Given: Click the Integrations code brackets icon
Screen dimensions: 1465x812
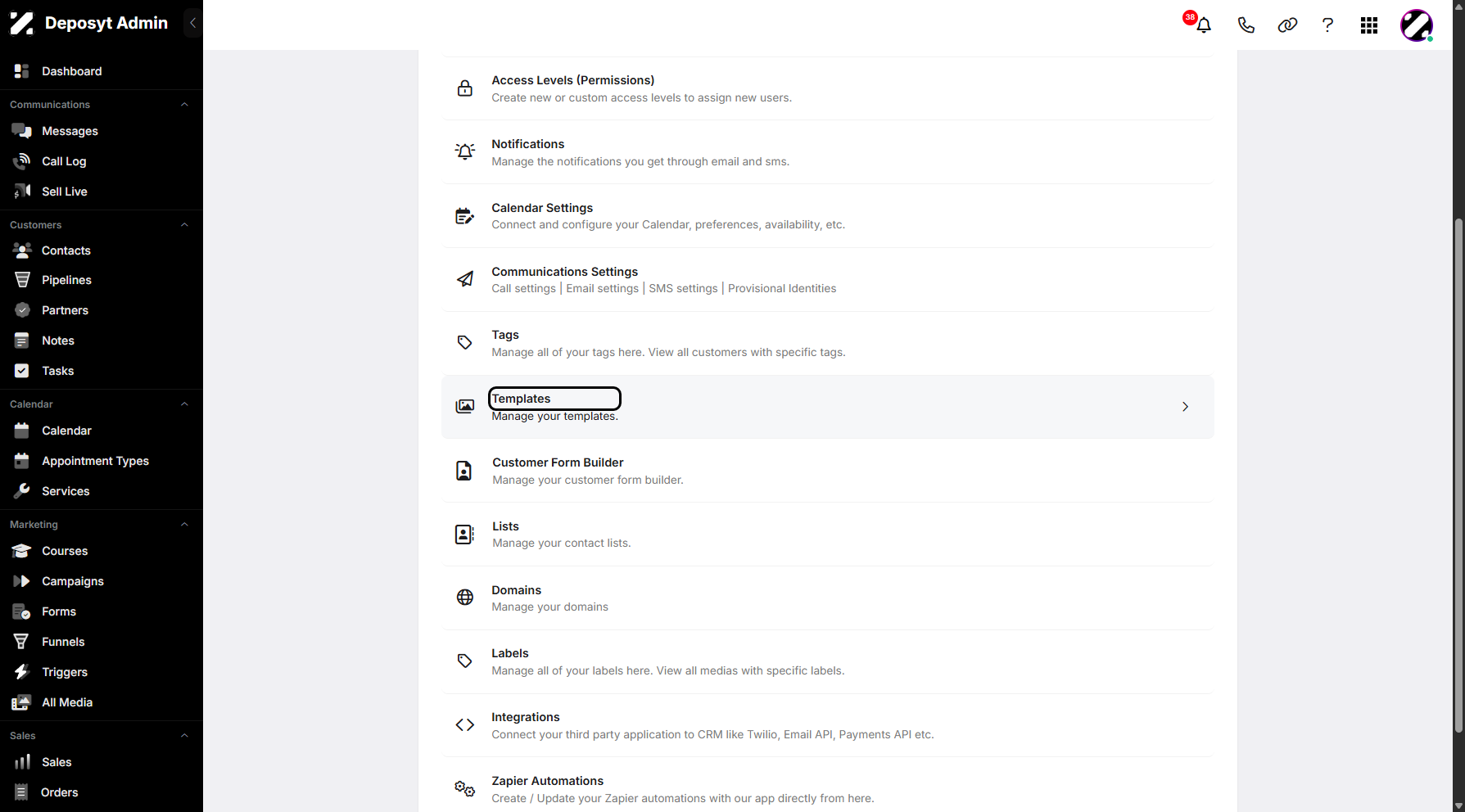Looking at the screenshot, I should 465,725.
